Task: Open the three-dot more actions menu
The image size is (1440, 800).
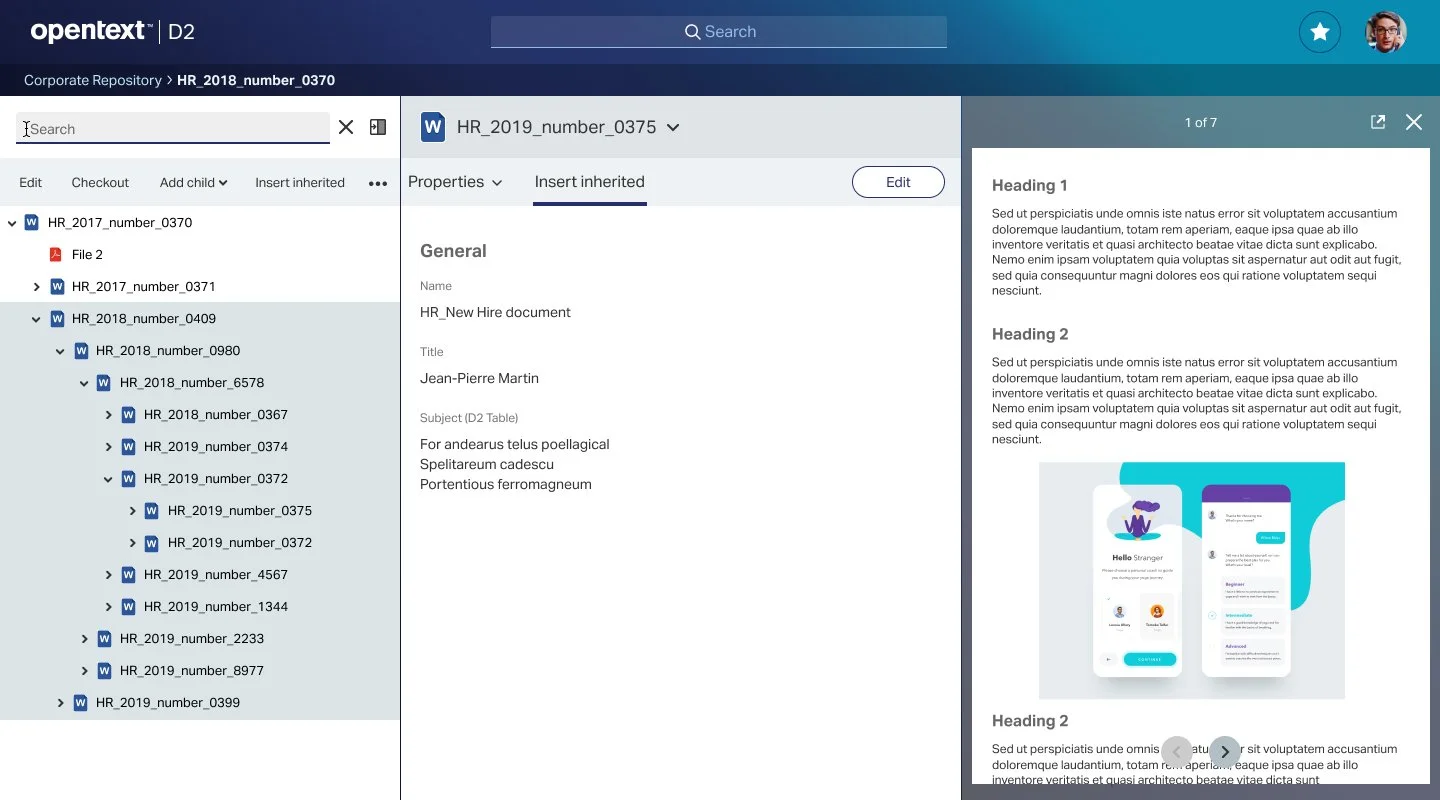Action: pos(378,183)
